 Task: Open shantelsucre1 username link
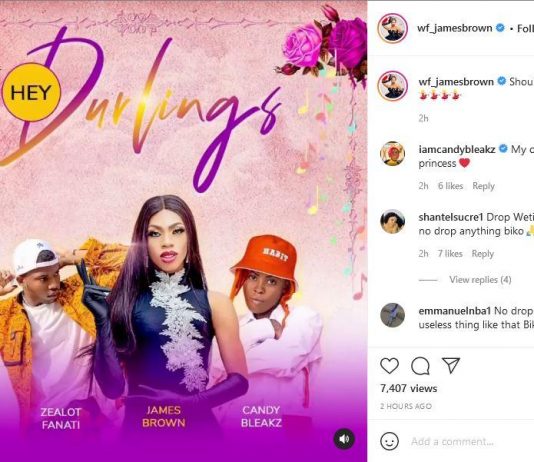[451, 217]
